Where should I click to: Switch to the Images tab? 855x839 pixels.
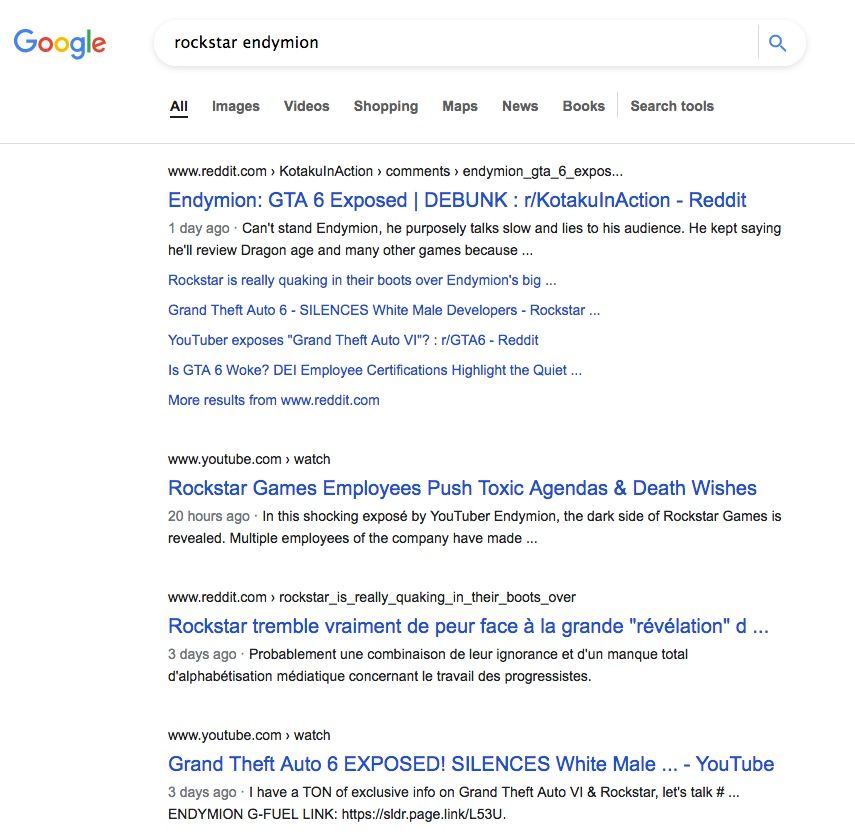pos(236,106)
